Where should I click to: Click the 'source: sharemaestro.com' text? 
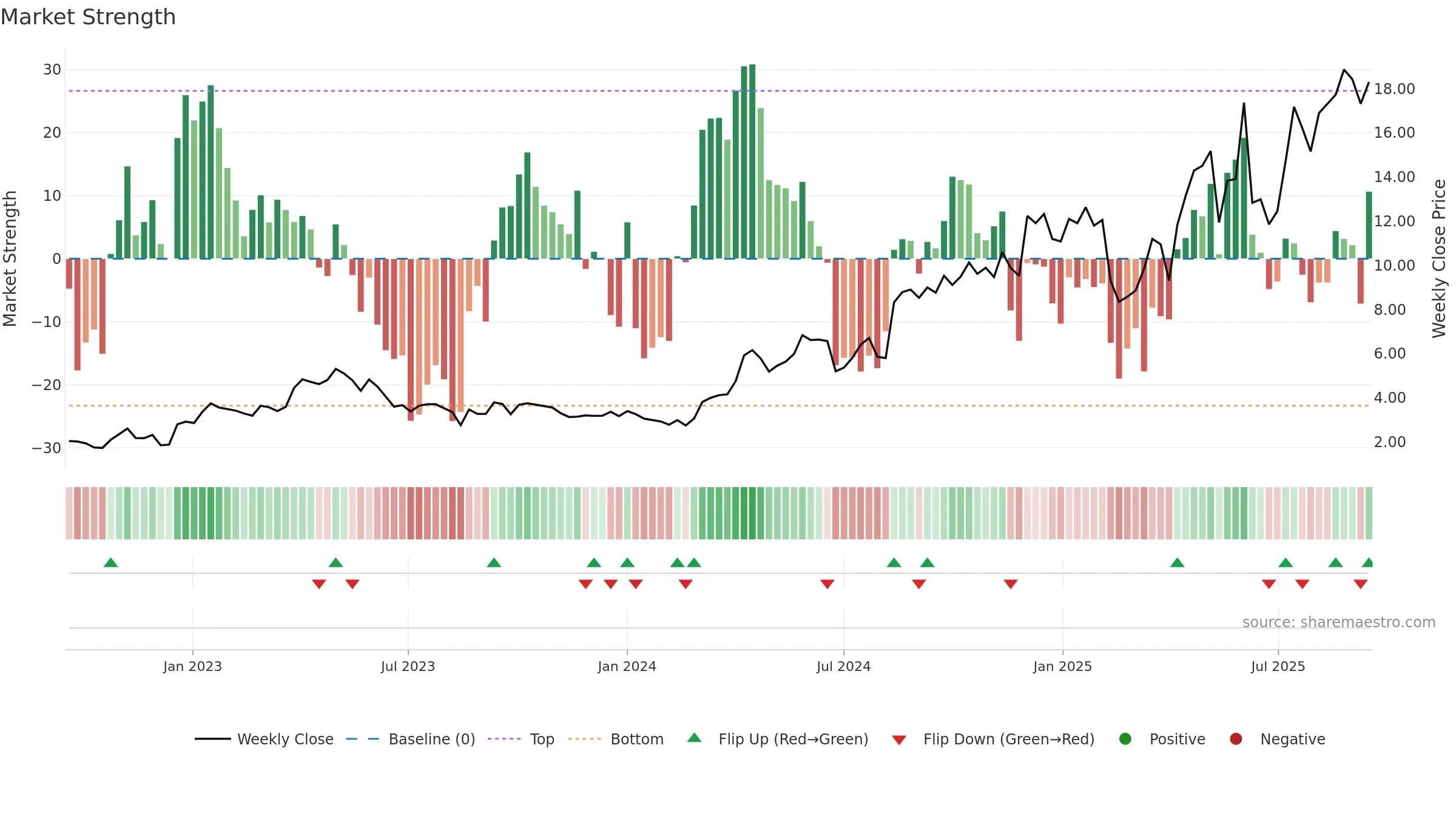pos(1339,622)
